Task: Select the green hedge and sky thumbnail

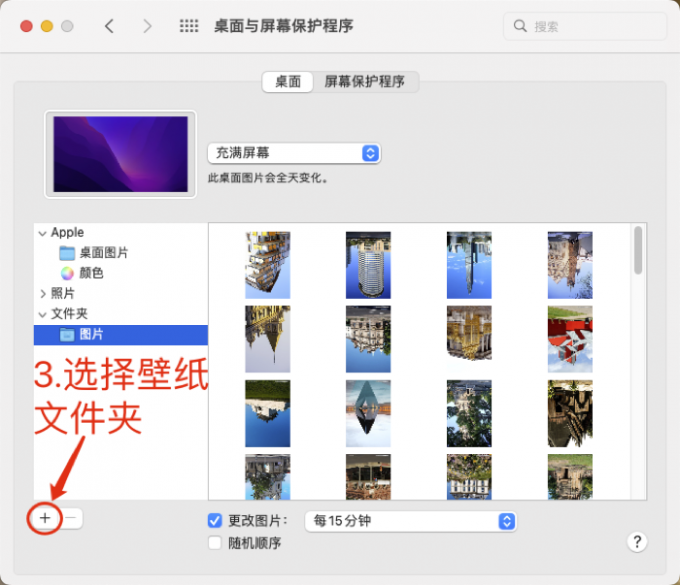Action: click(268, 413)
